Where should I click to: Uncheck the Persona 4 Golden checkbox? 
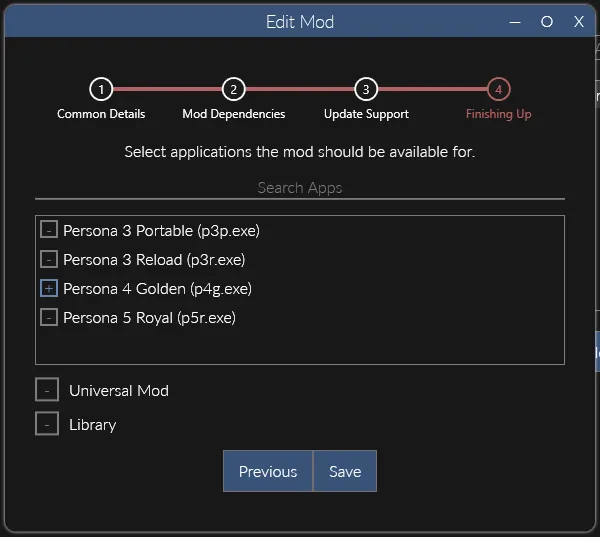click(x=49, y=288)
